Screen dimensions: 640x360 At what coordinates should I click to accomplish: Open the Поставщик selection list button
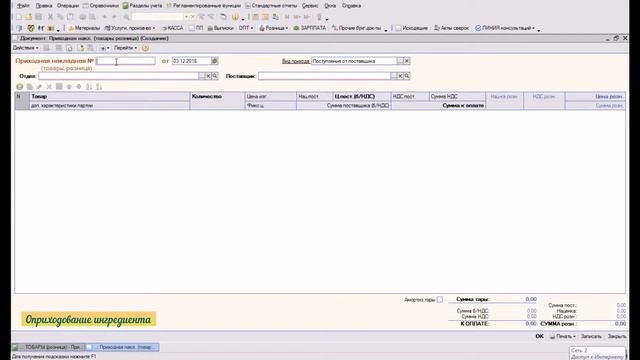point(393,76)
